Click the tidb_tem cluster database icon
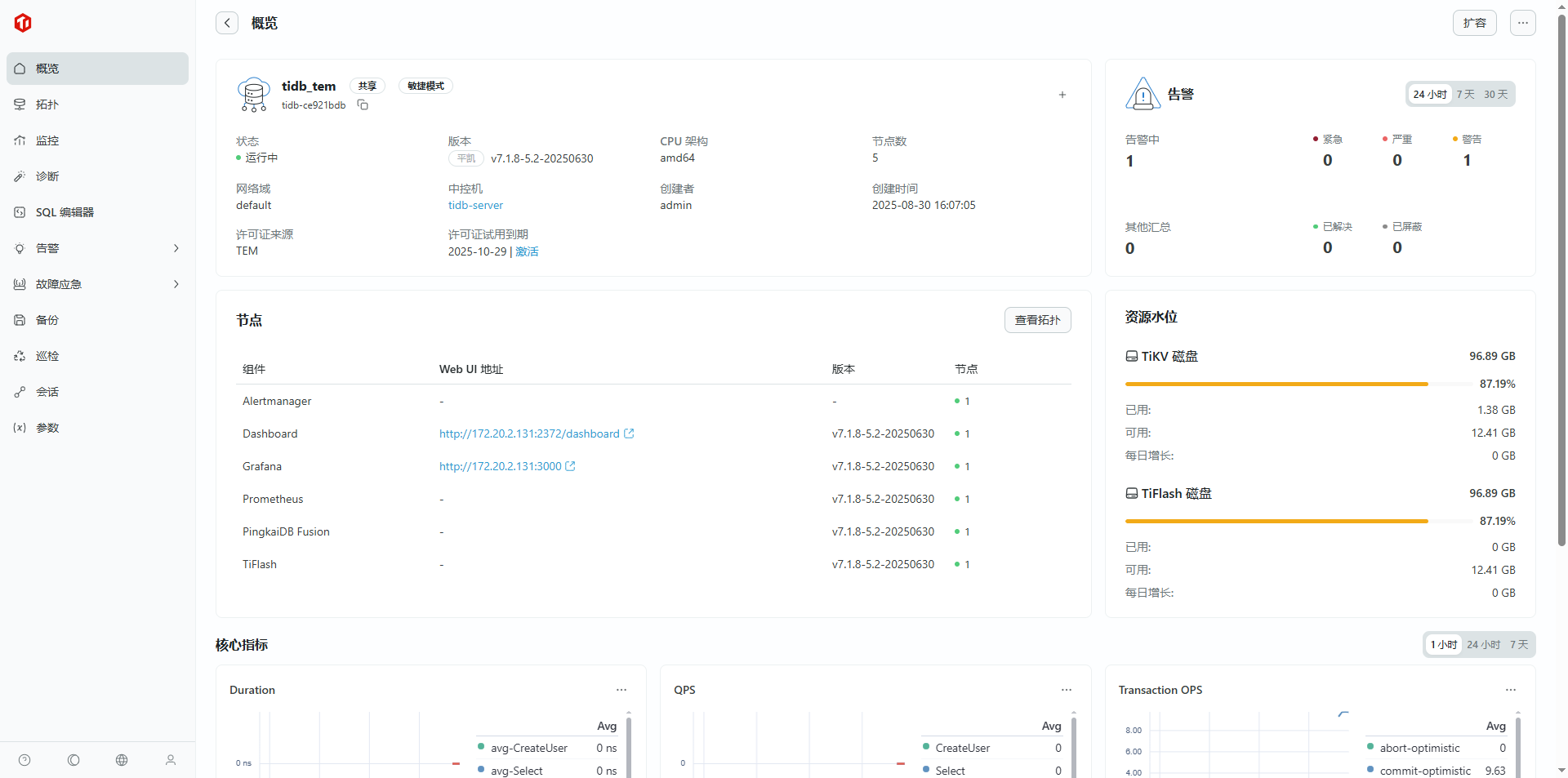Screen dimensions: 1568x778 [254, 95]
